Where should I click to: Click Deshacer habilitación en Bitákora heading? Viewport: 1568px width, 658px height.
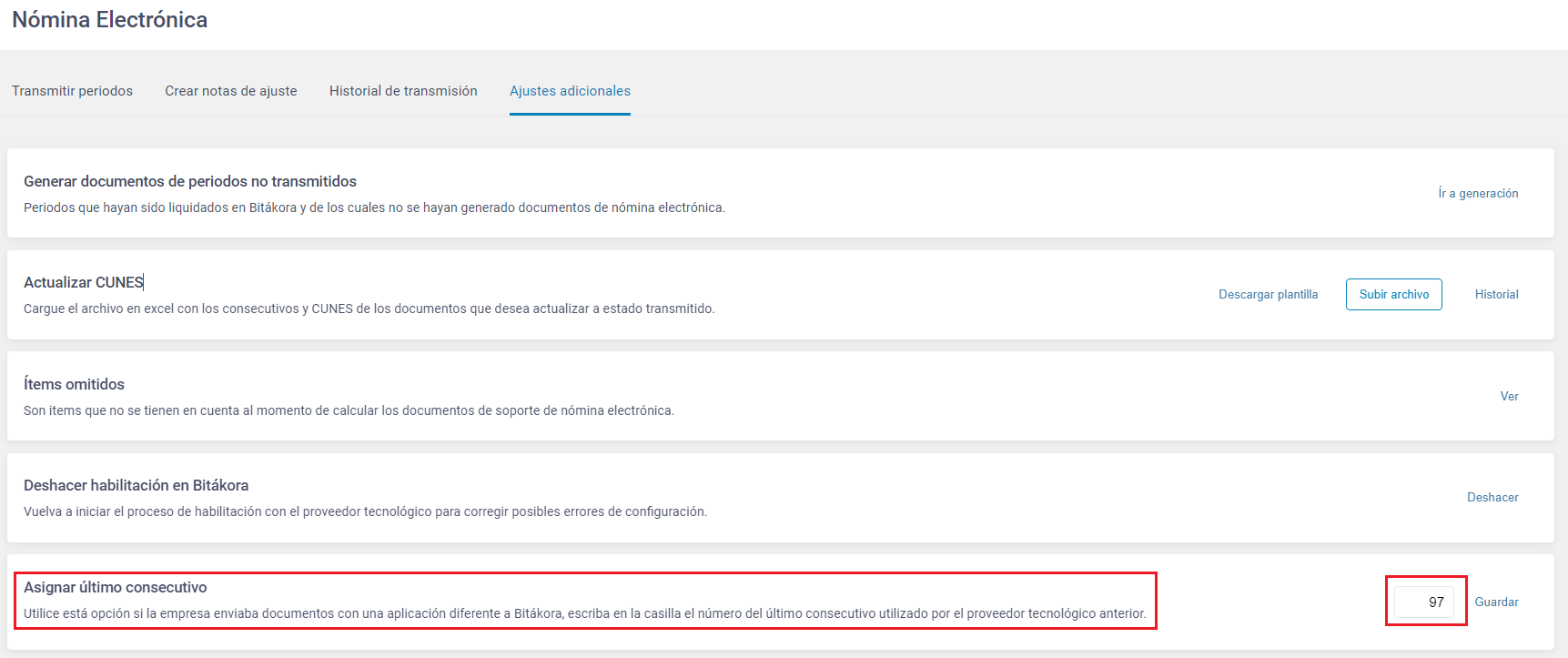click(x=137, y=485)
